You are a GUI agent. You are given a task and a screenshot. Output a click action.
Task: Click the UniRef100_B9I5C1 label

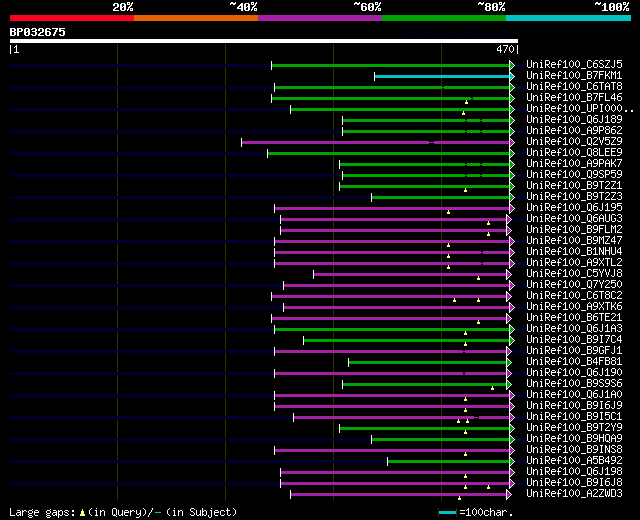[x=574, y=417]
